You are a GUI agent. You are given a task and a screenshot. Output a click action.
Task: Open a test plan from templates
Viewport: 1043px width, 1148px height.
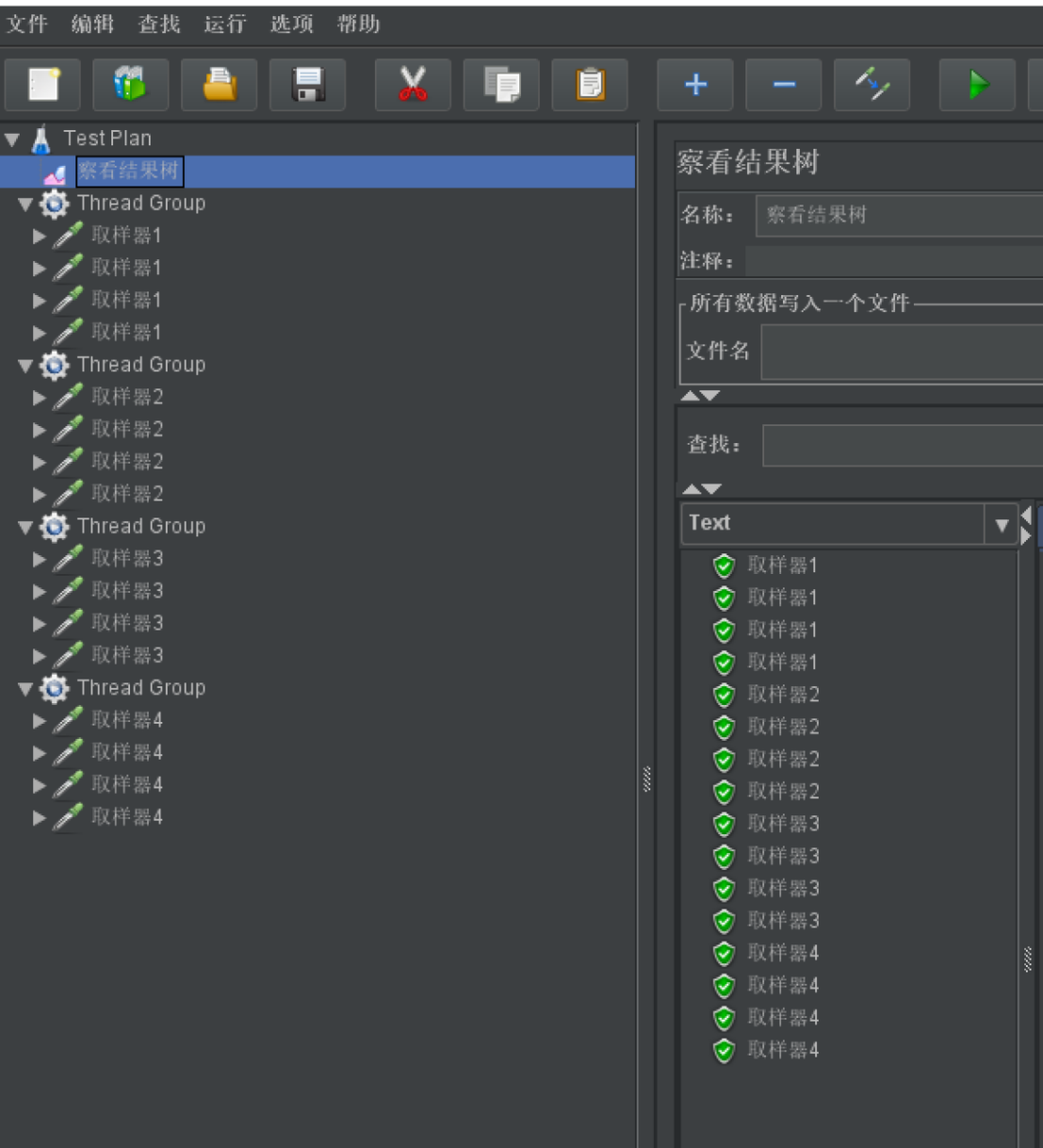point(129,85)
